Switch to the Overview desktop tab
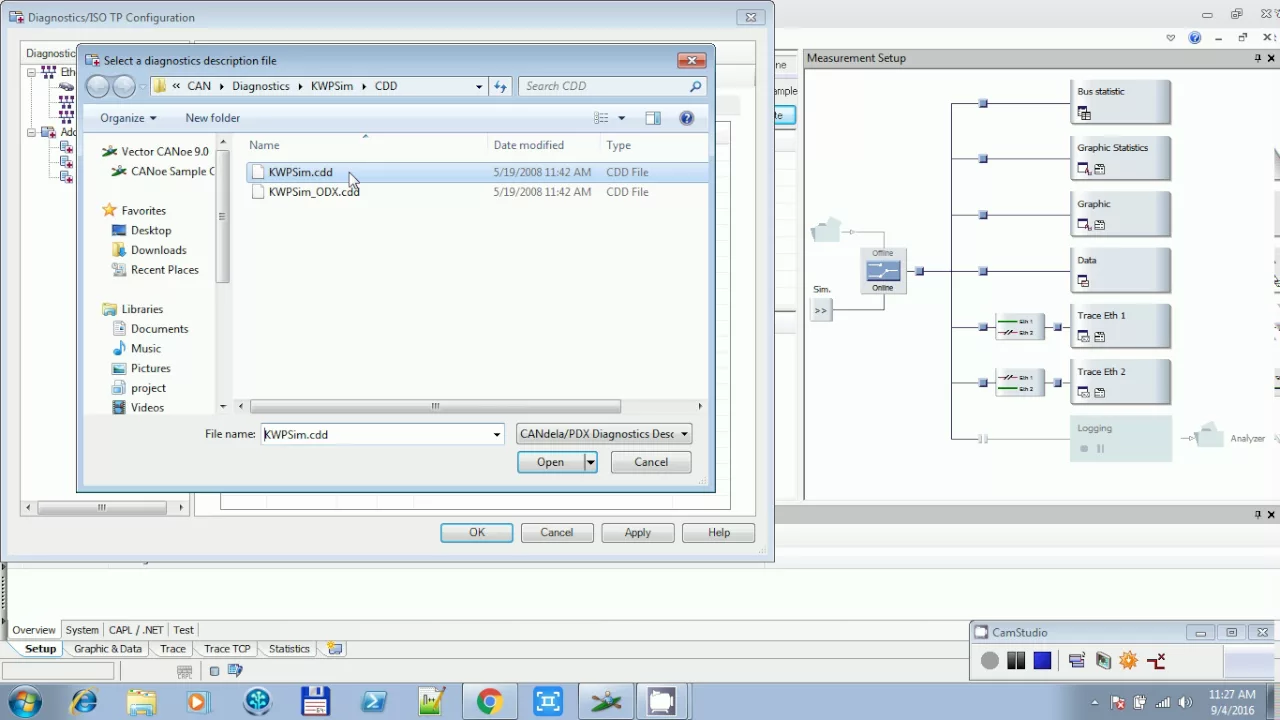 pyautogui.click(x=34, y=630)
